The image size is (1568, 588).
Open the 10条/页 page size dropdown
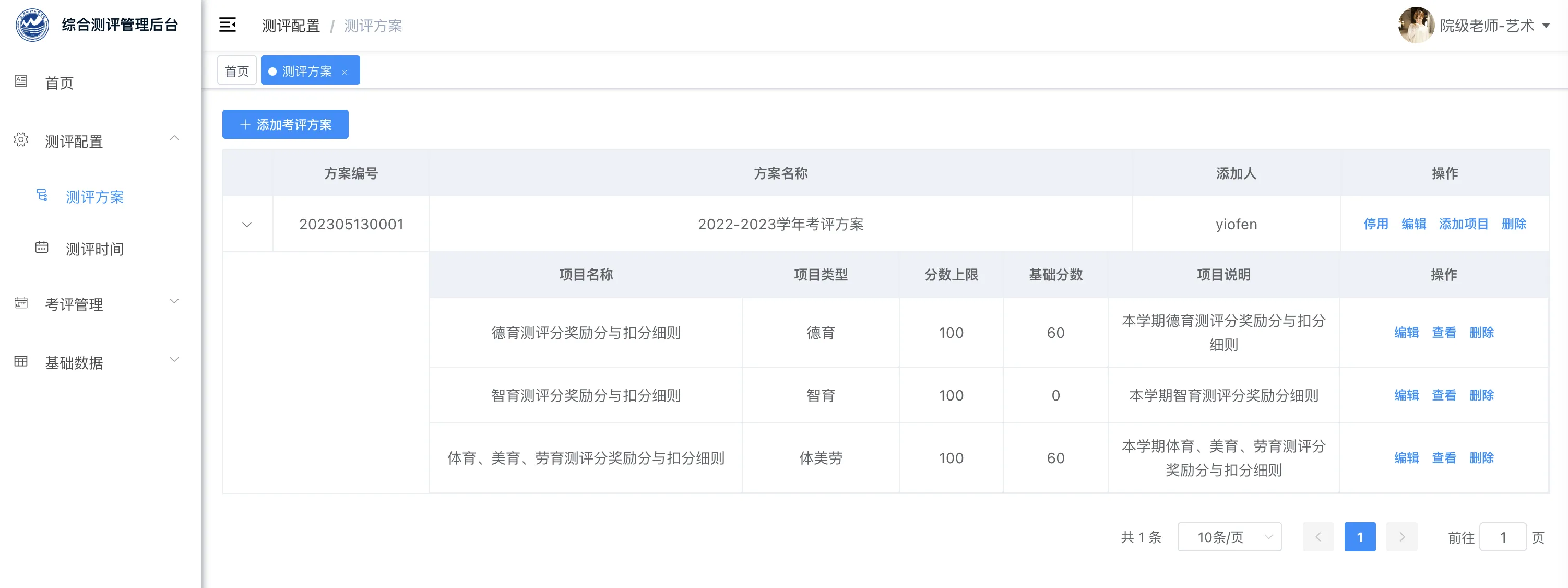pyautogui.click(x=1230, y=537)
